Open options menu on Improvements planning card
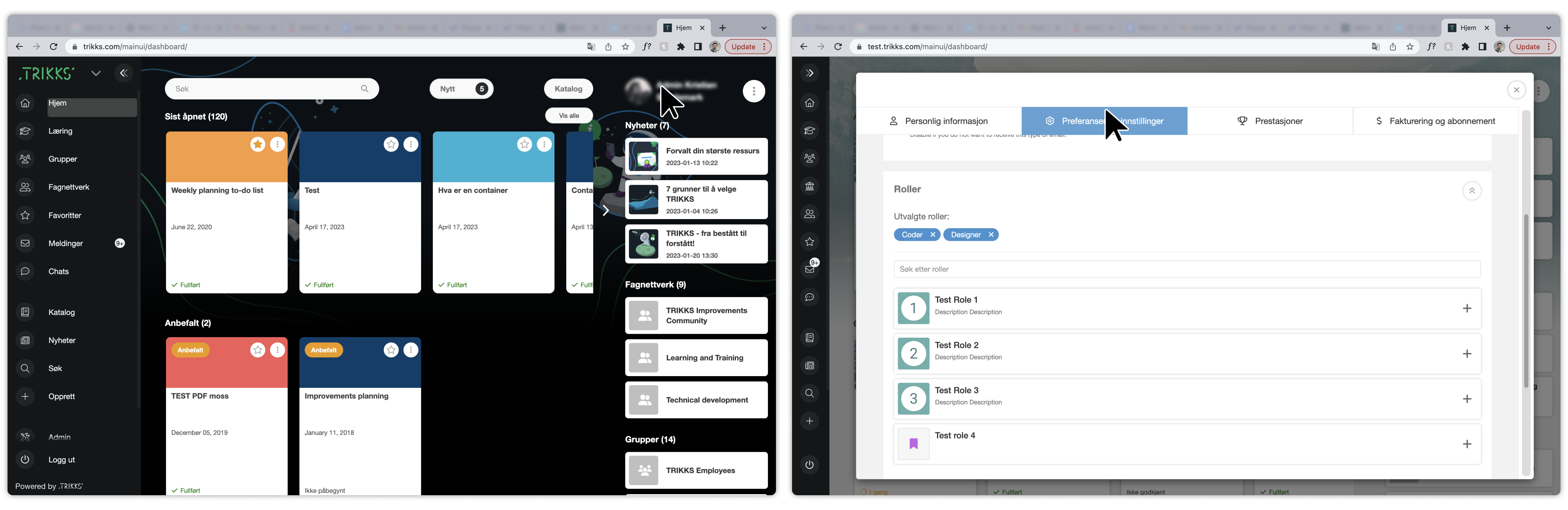The image size is (1568, 510). [x=411, y=350]
